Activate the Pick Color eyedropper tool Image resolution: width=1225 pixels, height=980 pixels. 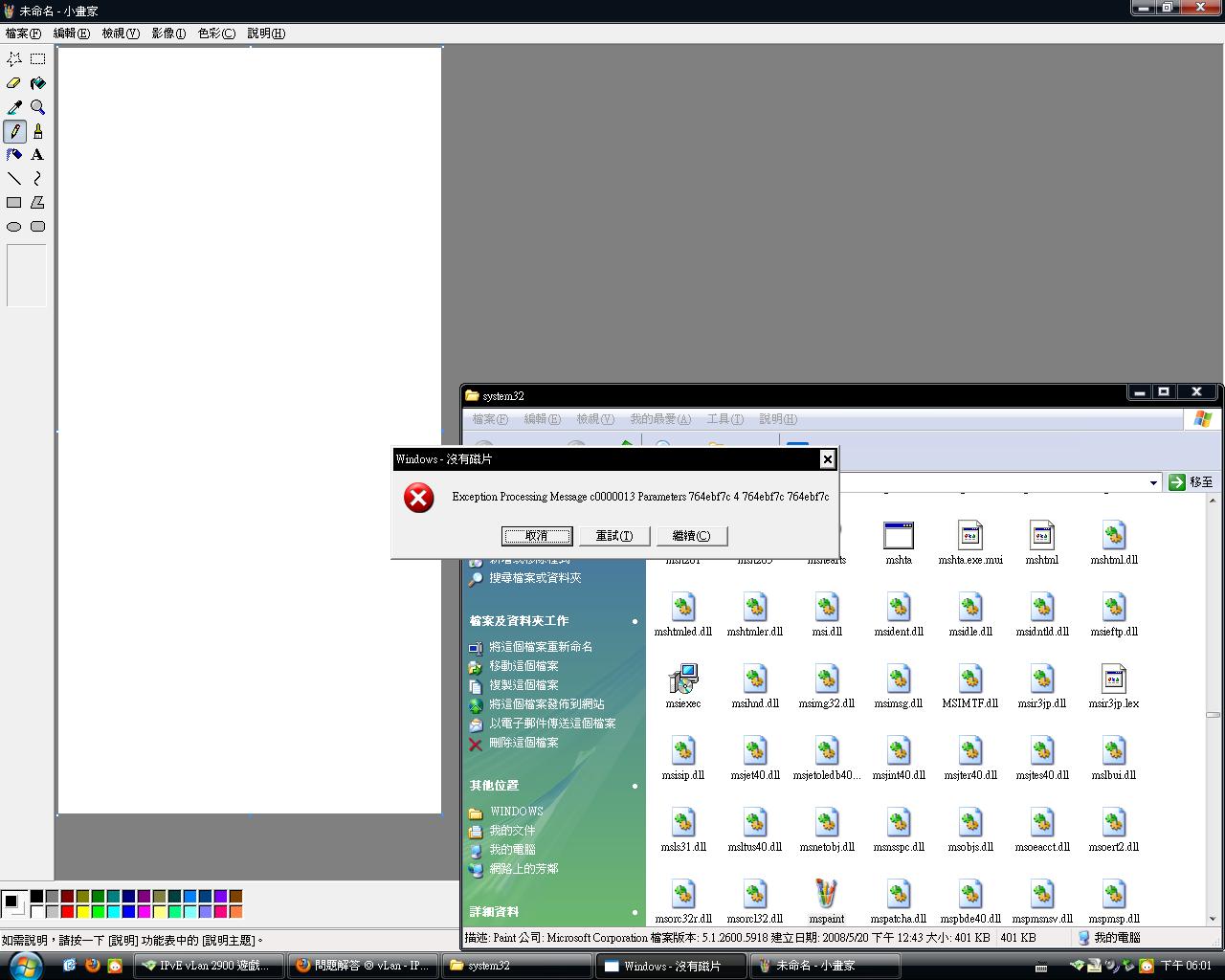pyautogui.click(x=14, y=107)
